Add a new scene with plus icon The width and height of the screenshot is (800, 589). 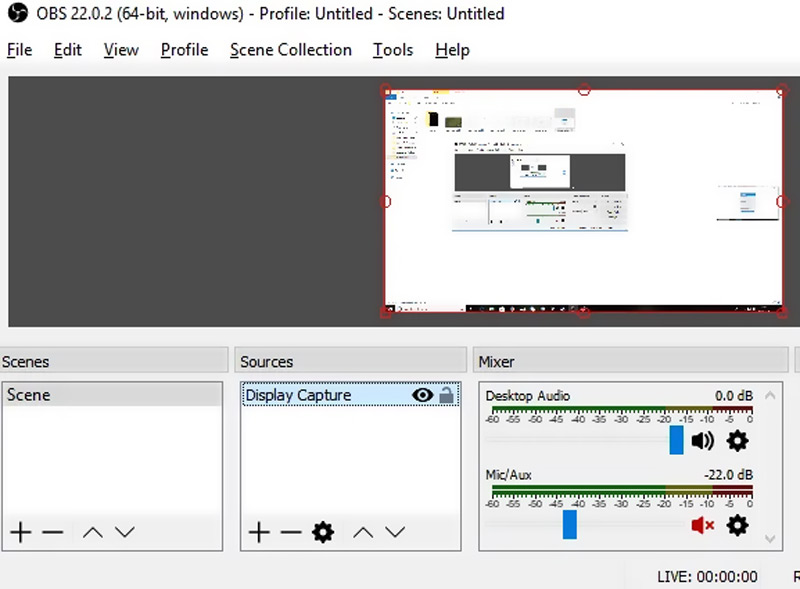coord(20,532)
